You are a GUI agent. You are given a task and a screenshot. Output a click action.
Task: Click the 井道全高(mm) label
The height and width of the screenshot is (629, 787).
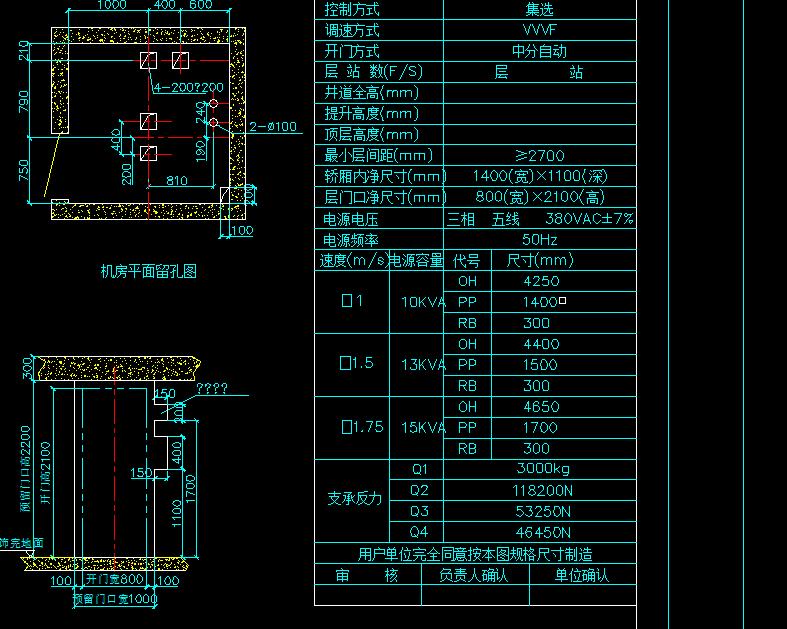tap(371, 92)
